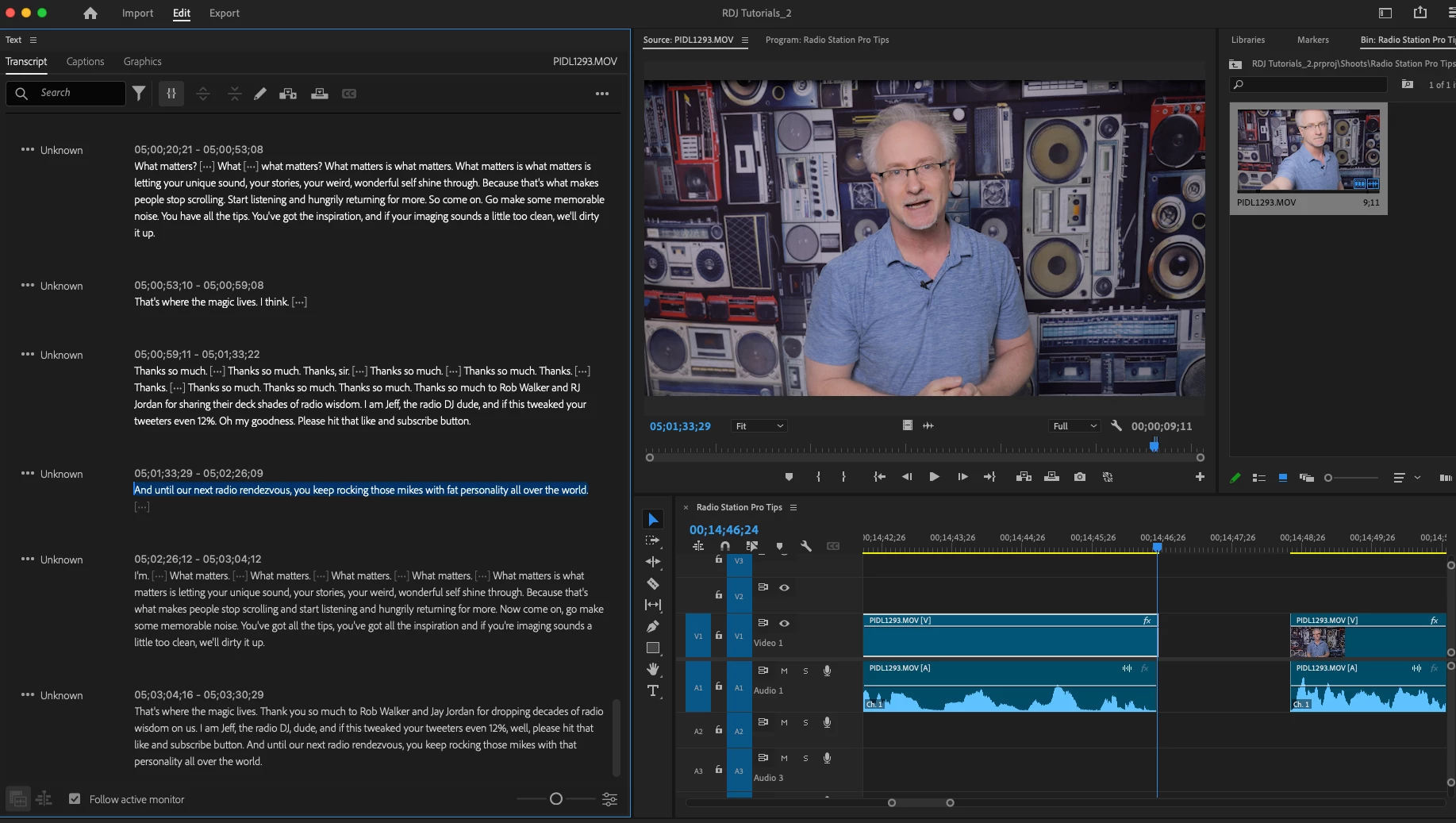Mute the Audio 1 track
This screenshot has height=823, width=1456.
(784, 671)
